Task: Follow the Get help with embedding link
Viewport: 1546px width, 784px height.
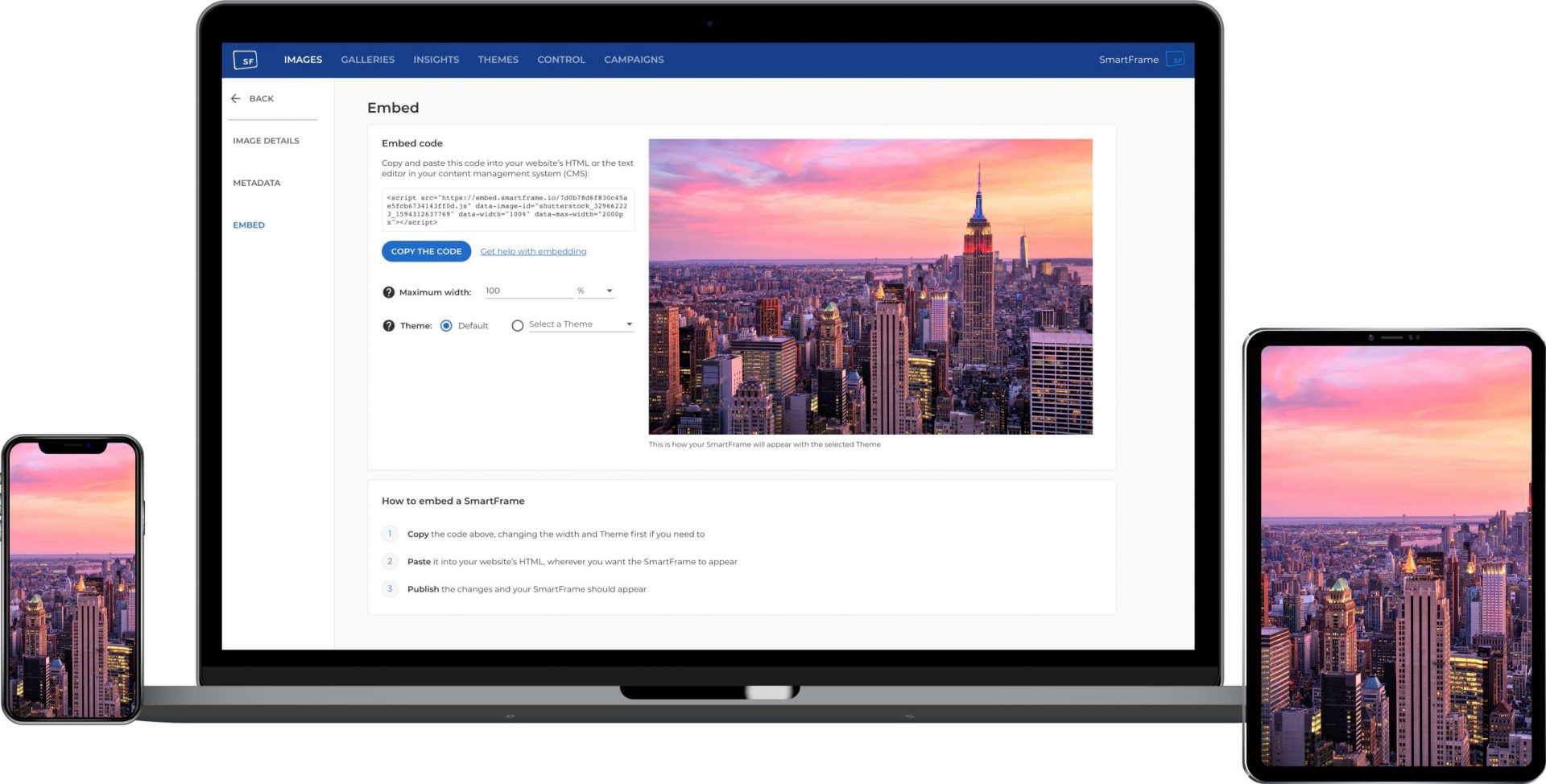Action: (533, 252)
